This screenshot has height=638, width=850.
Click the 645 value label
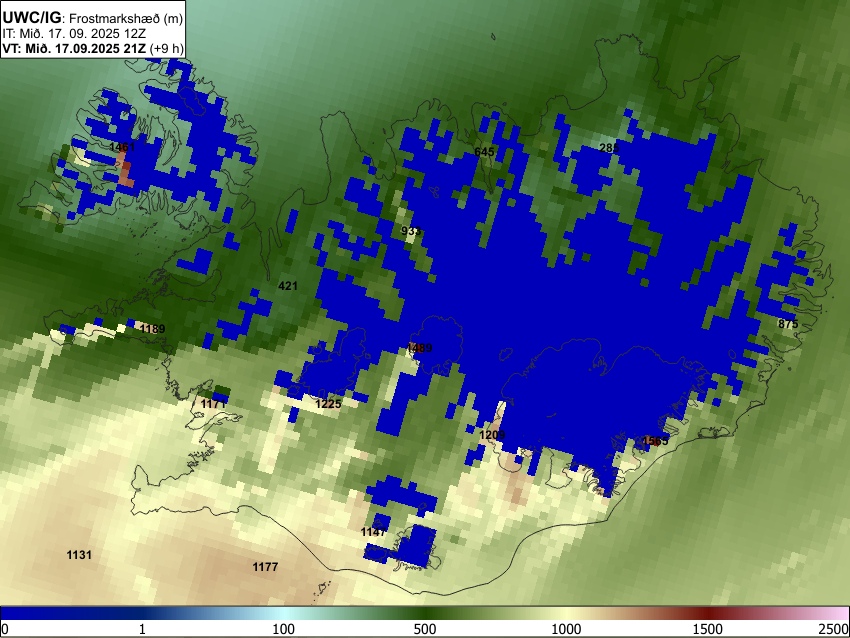coord(484,152)
